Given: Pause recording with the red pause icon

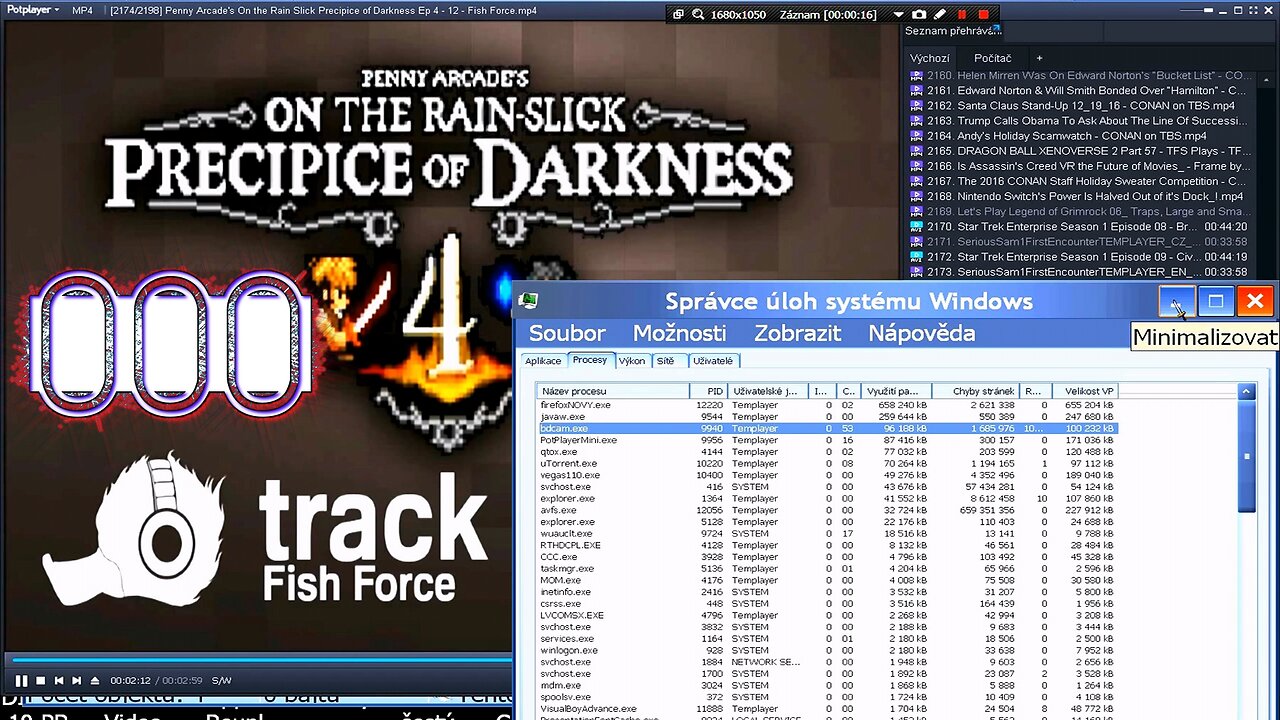Looking at the screenshot, I should [962, 15].
